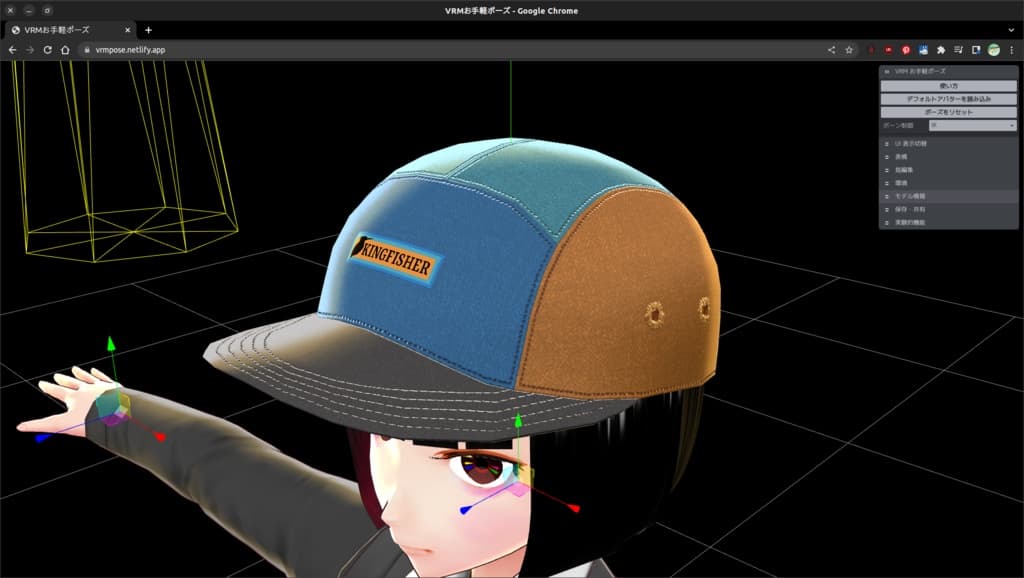Viewport: 1024px width, 578px height.
Task: Expand the 表情 folder
Action: click(948, 157)
